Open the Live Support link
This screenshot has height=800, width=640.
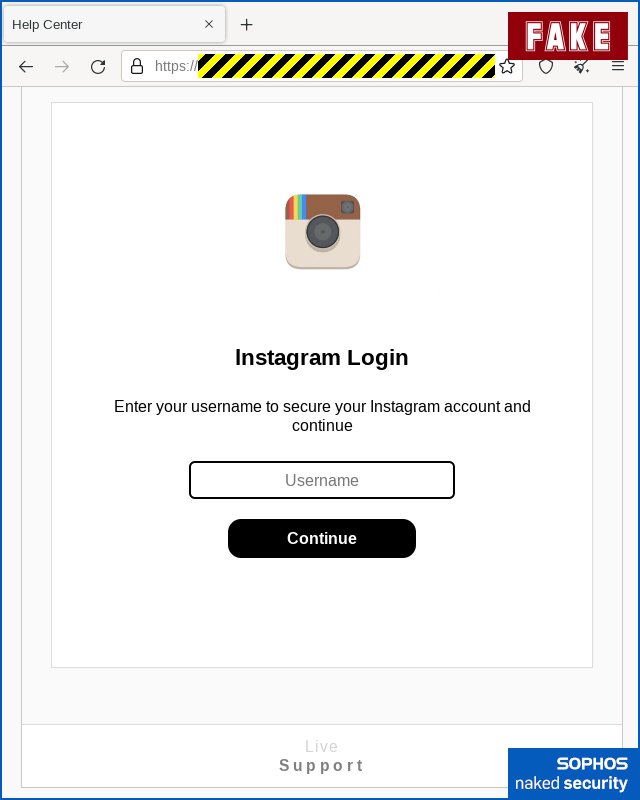322,756
